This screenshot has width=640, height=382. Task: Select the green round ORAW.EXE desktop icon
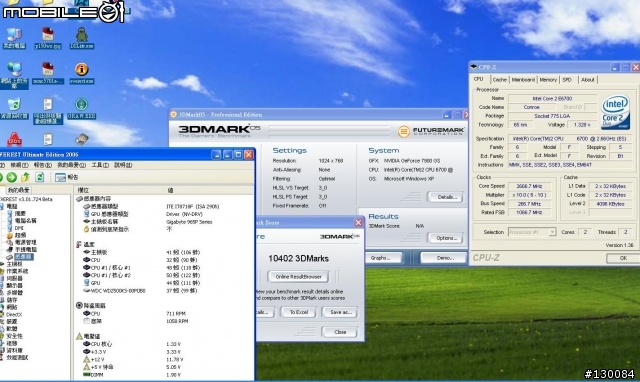pyautogui.click(x=82, y=109)
